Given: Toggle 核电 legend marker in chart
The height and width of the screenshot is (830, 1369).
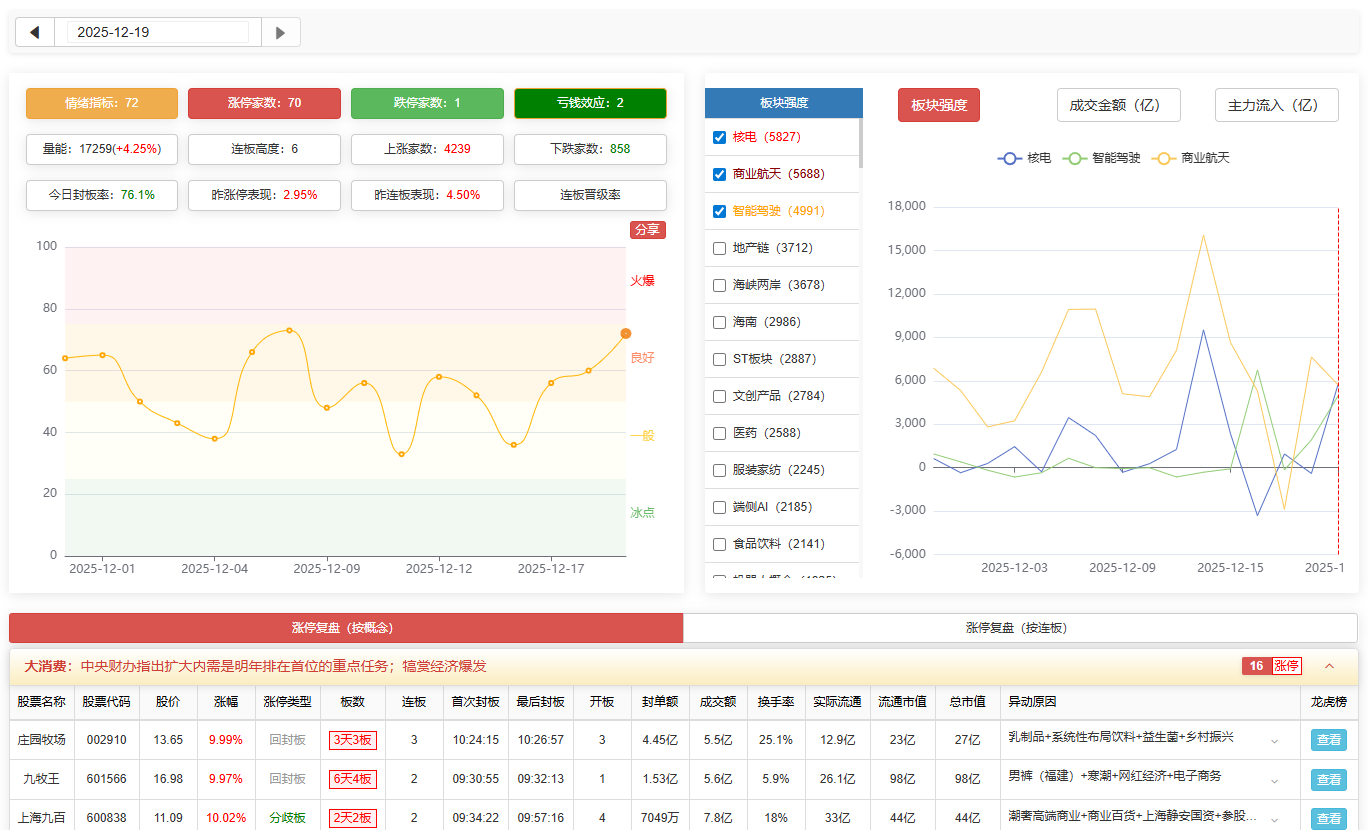Looking at the screenshot, I should [1010, 158].
